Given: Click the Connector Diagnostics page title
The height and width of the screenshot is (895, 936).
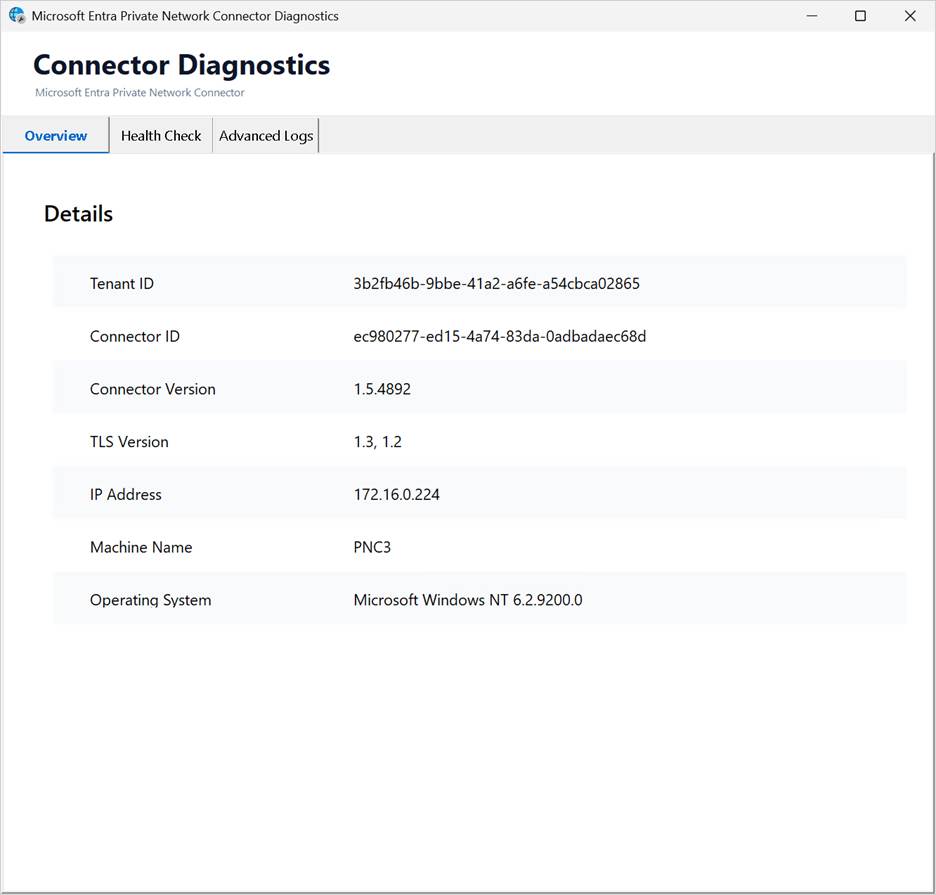Looking at the screenshot, I should click(x=181, y=66).
